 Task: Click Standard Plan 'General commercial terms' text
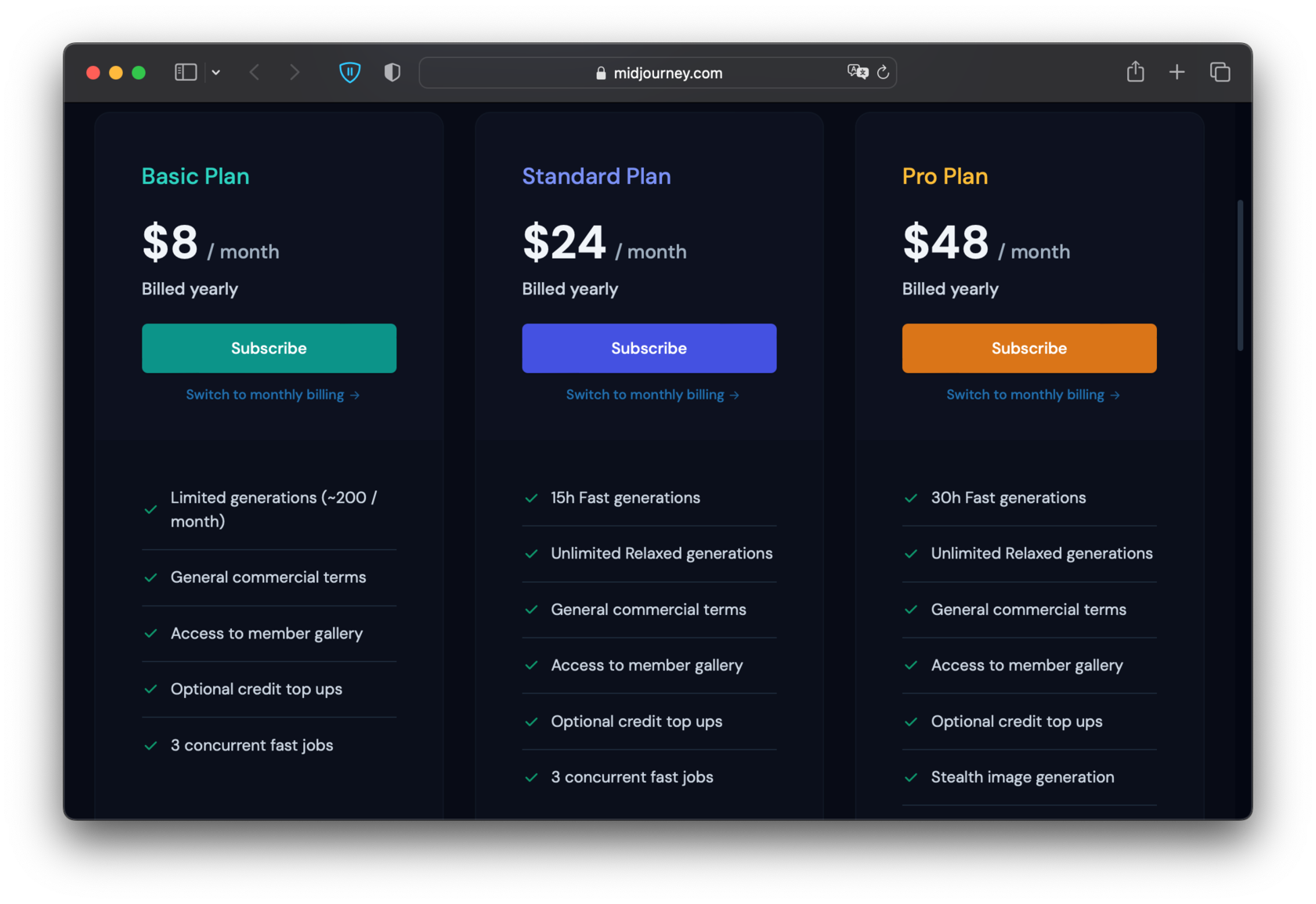point(648,609)
